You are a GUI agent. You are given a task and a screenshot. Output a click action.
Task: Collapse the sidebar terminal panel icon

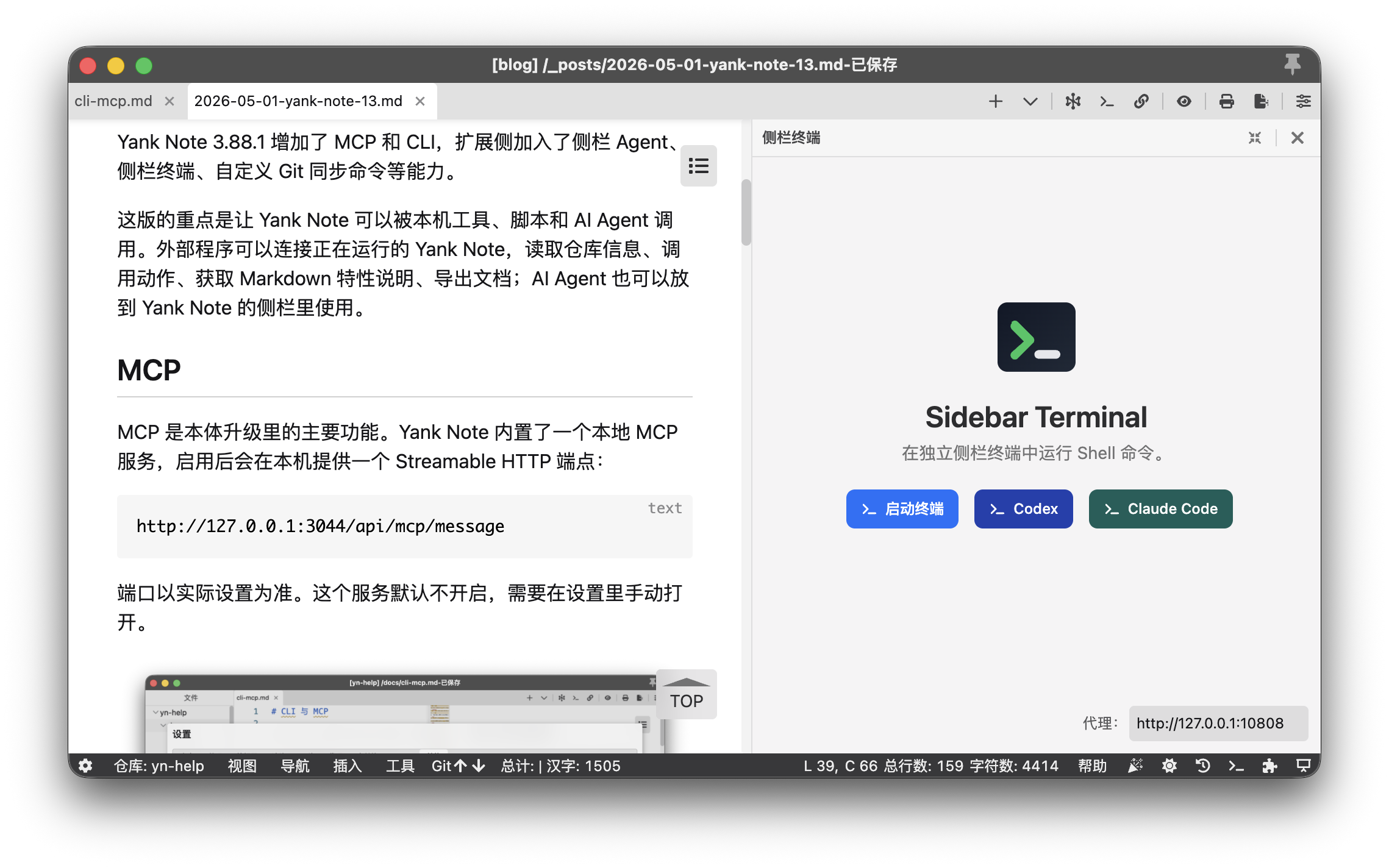(1254, 138)
